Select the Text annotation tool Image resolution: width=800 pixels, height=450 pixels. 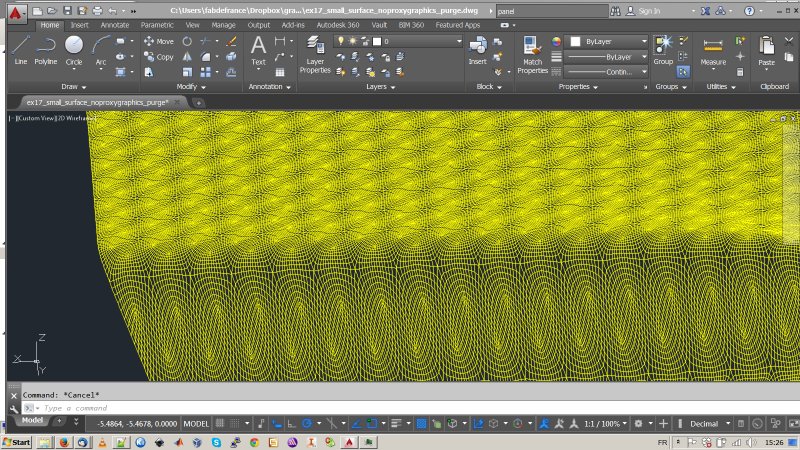point(258,50)
